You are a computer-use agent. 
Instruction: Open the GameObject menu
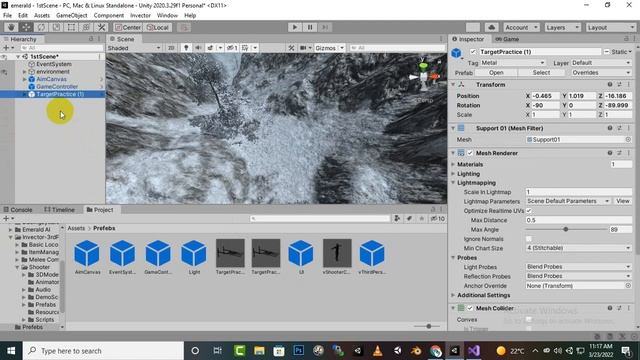(72, 16)
